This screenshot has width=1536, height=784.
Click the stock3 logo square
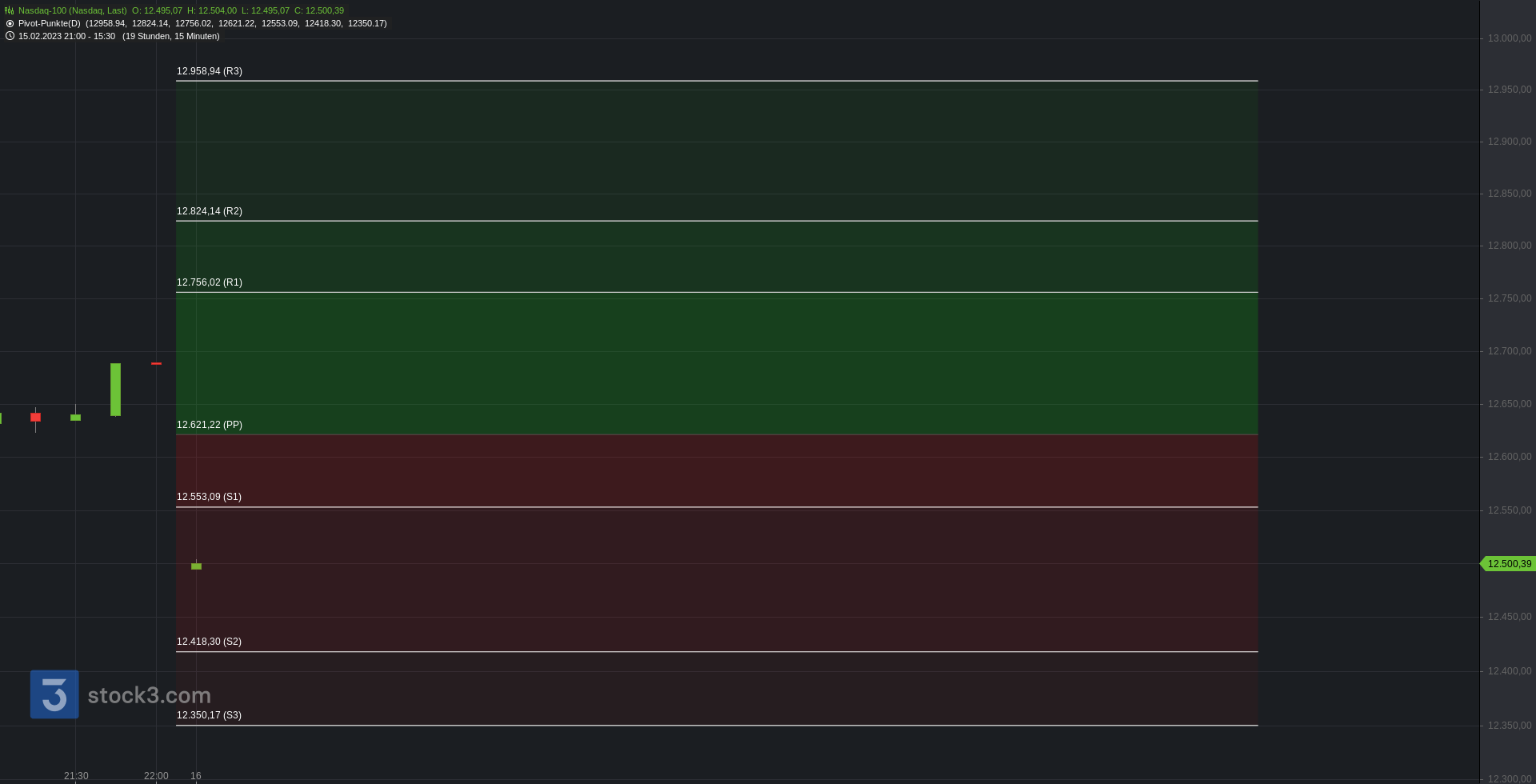tap(54, 694)
